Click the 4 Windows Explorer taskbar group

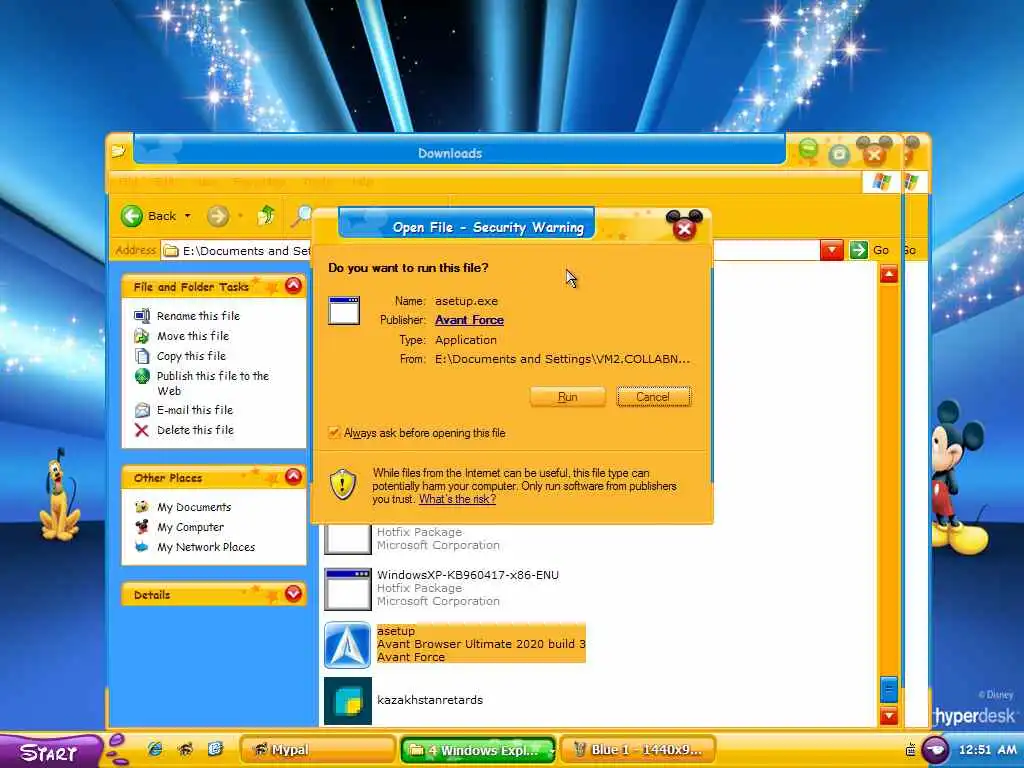tap(478, 750)
